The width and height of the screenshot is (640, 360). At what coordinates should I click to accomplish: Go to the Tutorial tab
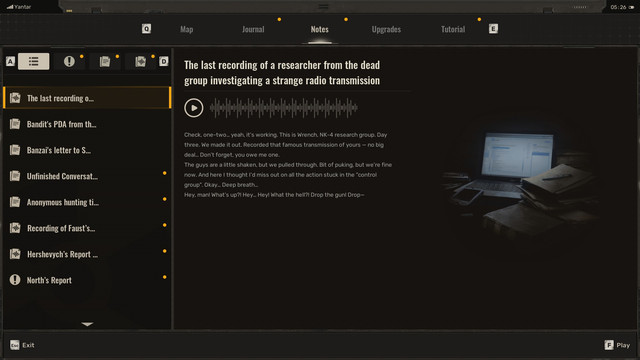click(x=453, y=29)
